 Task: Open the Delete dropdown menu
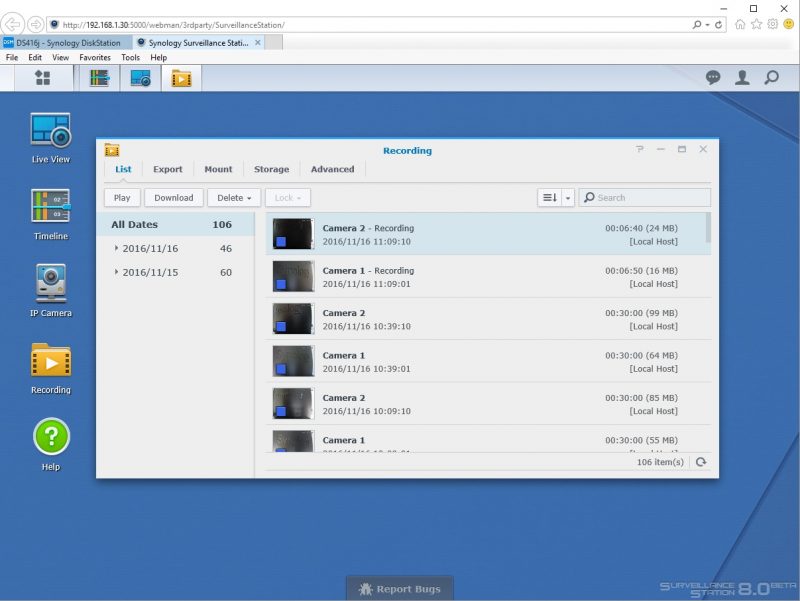[x=235, y=198]
